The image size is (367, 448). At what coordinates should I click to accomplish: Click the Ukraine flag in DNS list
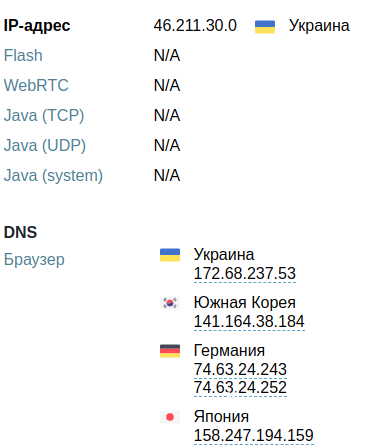[170, 255]
